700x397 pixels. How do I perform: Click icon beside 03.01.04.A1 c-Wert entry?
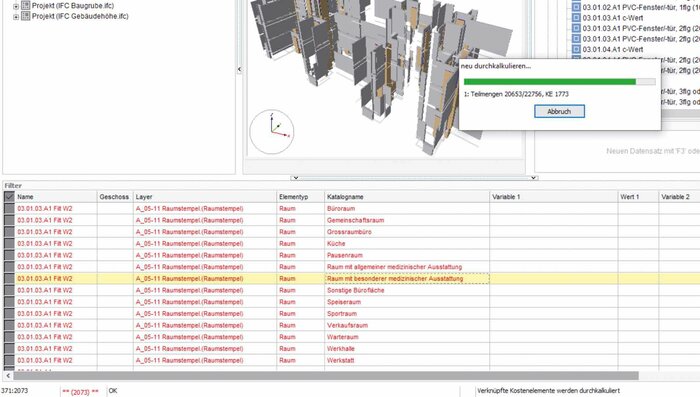click(x=576, y=49)
